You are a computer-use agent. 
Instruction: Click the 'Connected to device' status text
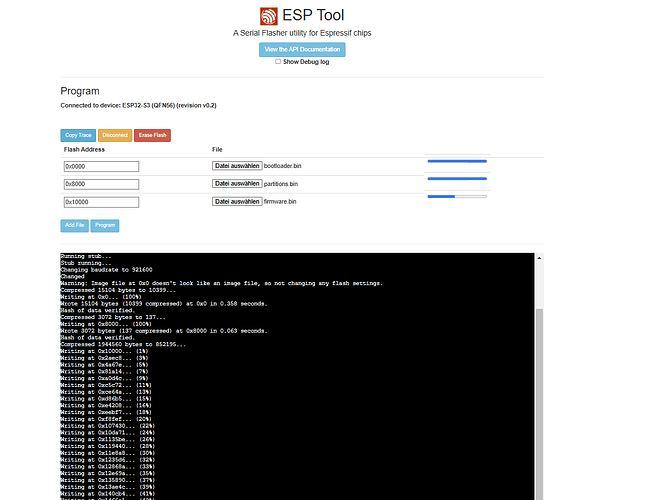(138, 106)
